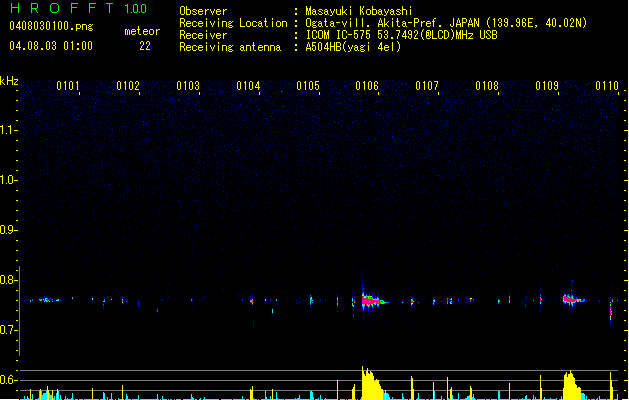Click the 0106 time marker
This screenshot has height=400, width=629.
click(367, 86)
